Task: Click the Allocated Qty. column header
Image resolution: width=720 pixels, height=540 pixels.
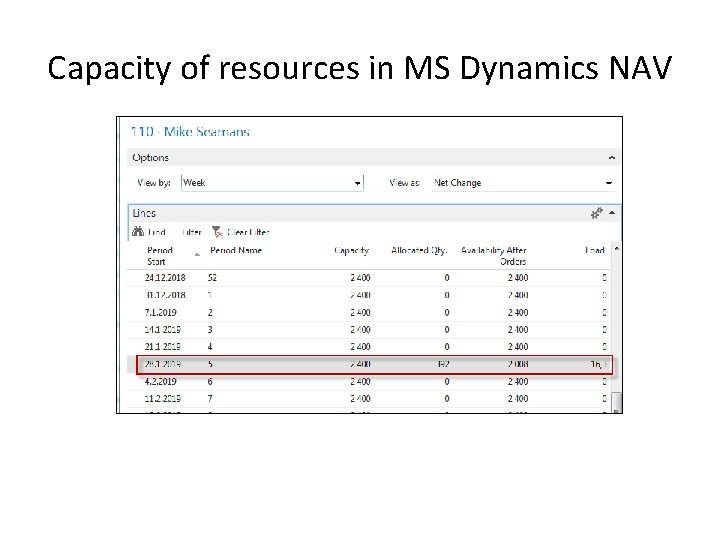Action: 419,250
